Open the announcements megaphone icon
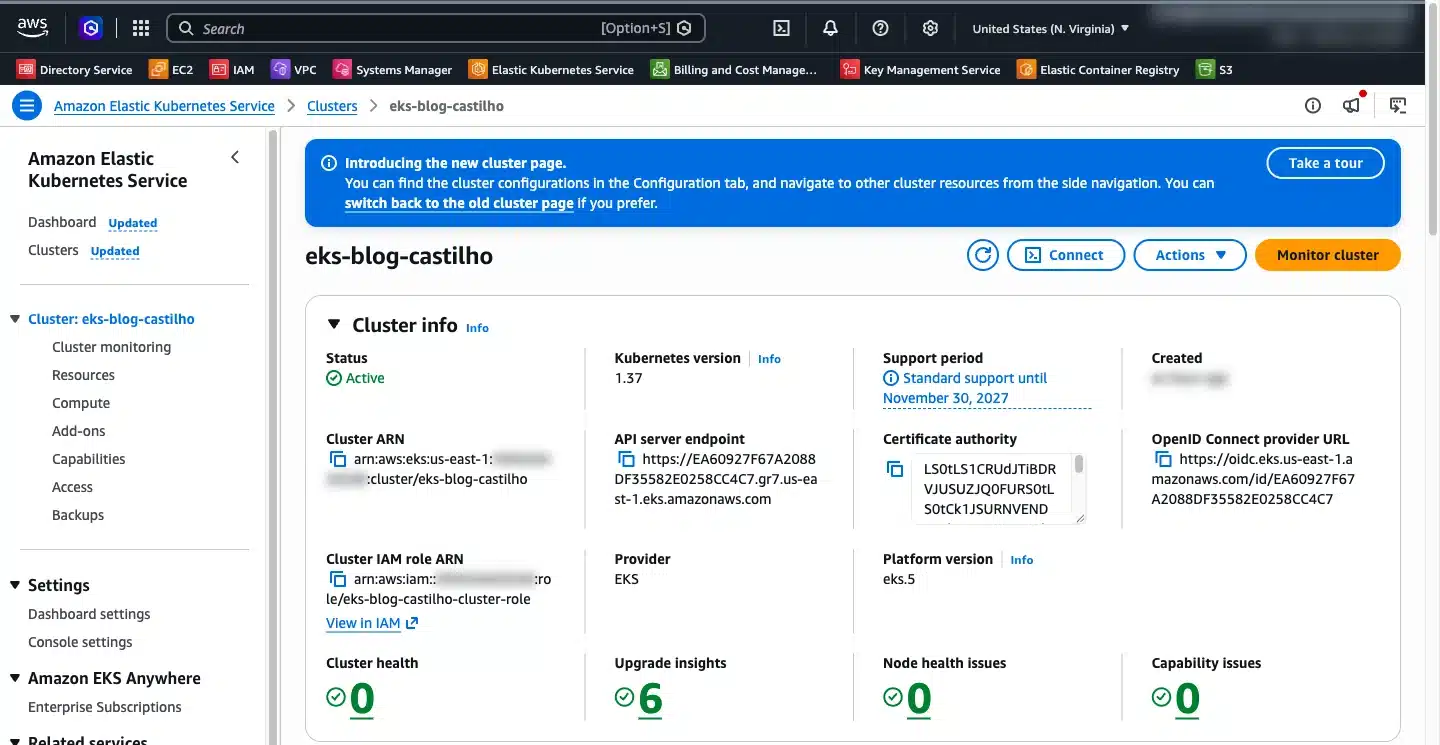1440x745 pixels. (x=1352, y=105)
